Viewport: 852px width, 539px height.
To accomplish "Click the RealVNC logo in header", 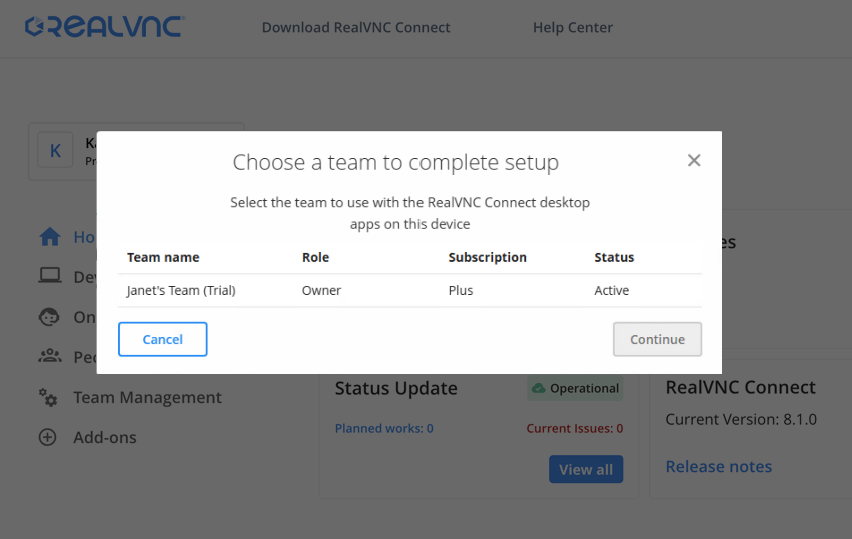I will (x=104, y=27).
